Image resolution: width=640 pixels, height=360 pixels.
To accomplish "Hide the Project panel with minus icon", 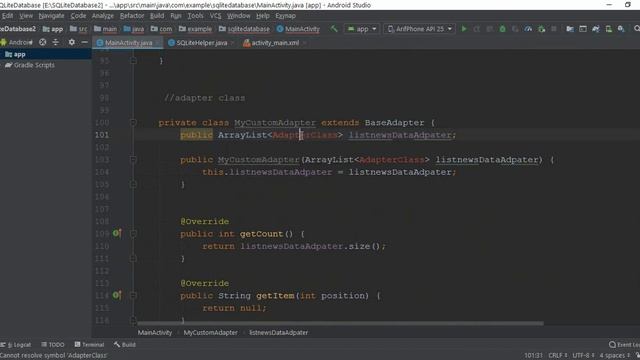I will [x=84, y=42].
